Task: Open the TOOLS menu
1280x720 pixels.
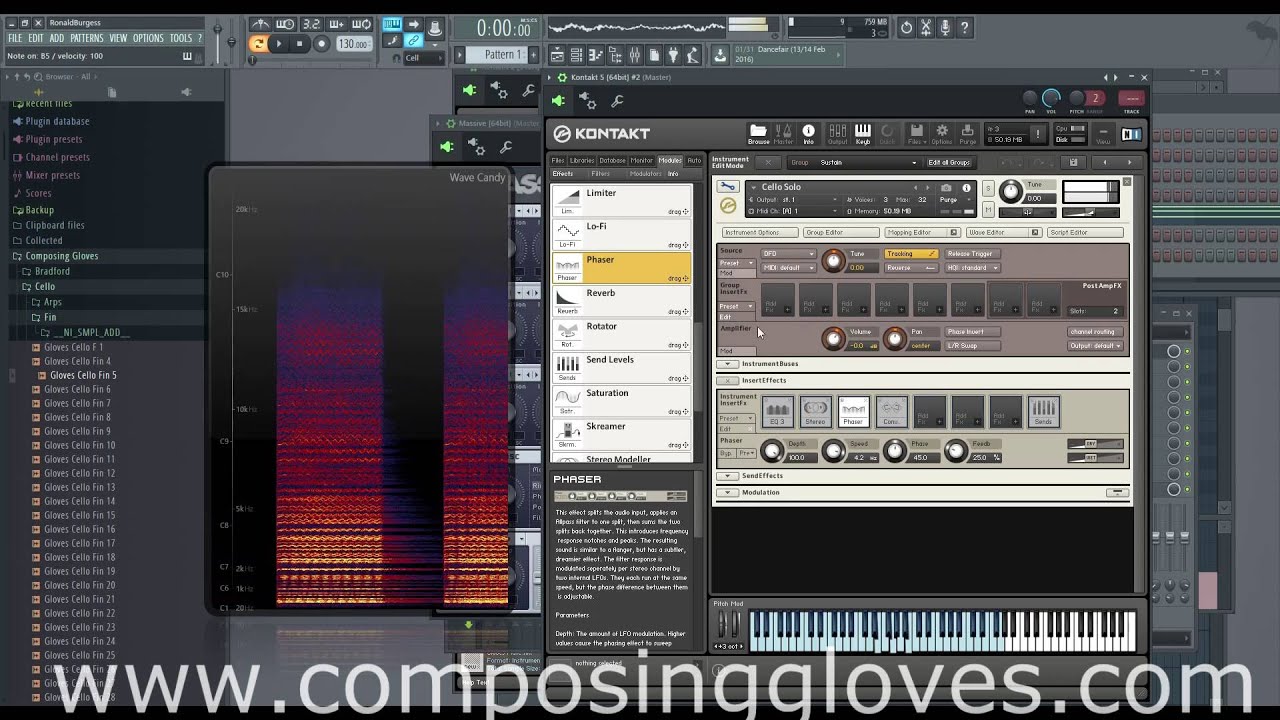Action: tap(181, 38)
